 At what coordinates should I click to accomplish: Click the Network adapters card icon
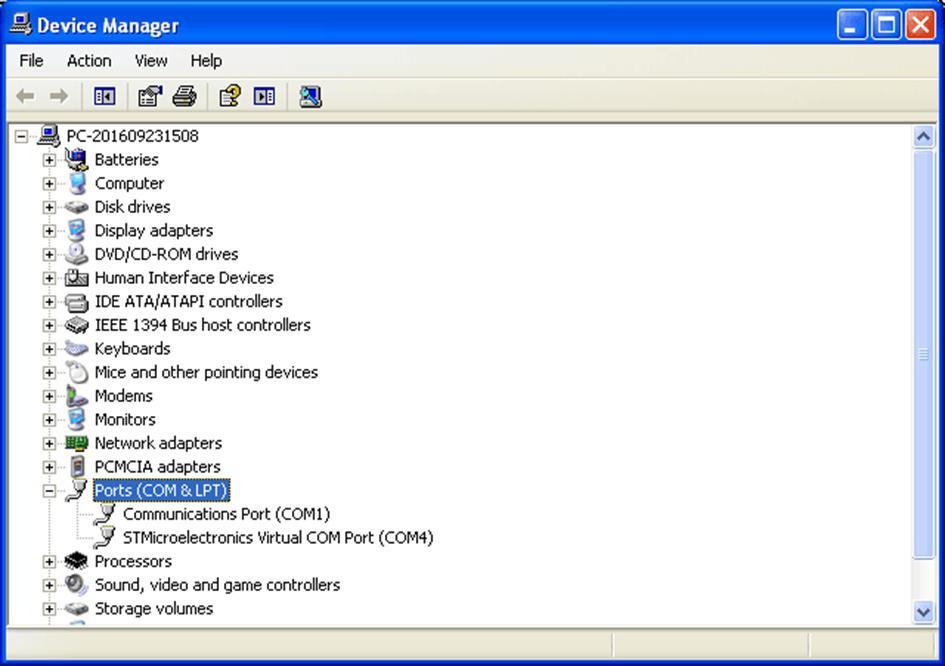point(77,443)
